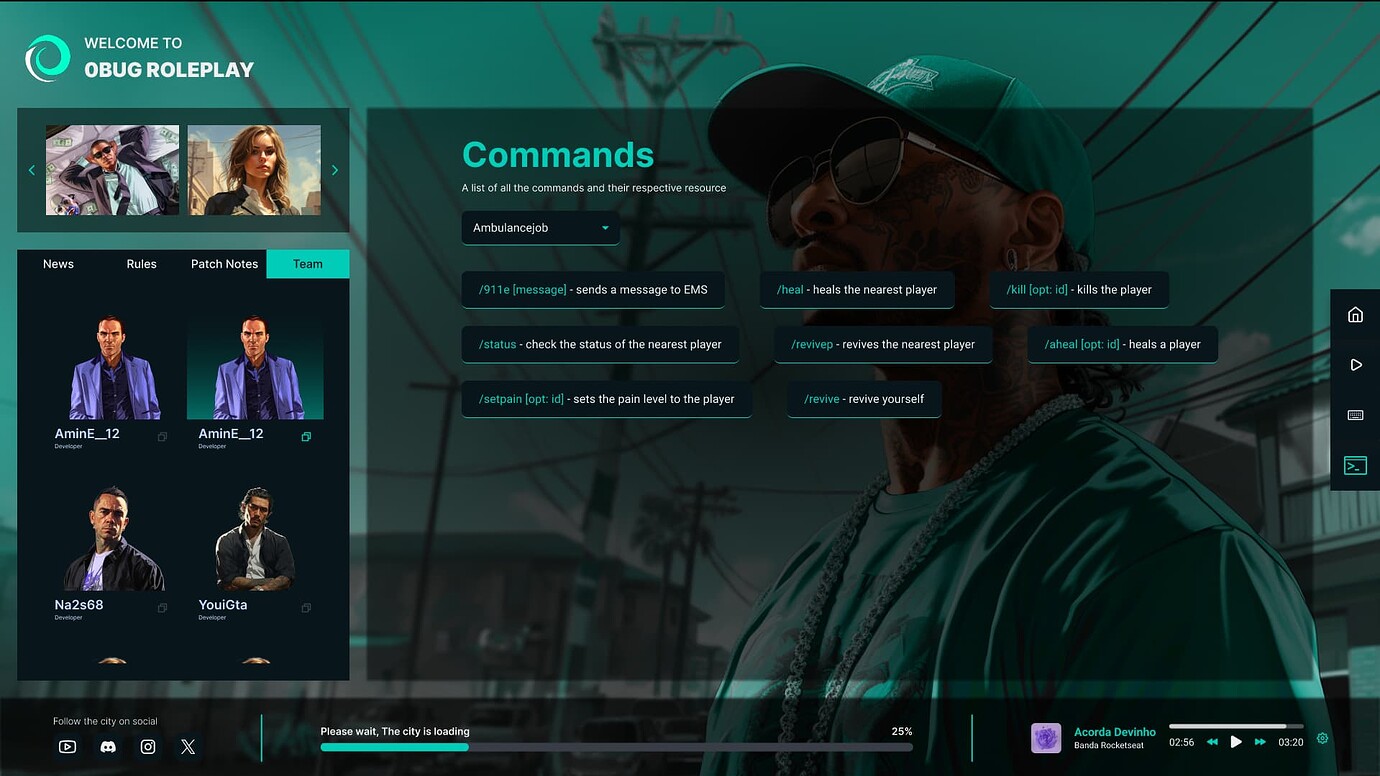The height and width of the screenshot is (776, 1380).
Task: Open AminE__12's profile via the external link icon
Action: tap(162, 437)
